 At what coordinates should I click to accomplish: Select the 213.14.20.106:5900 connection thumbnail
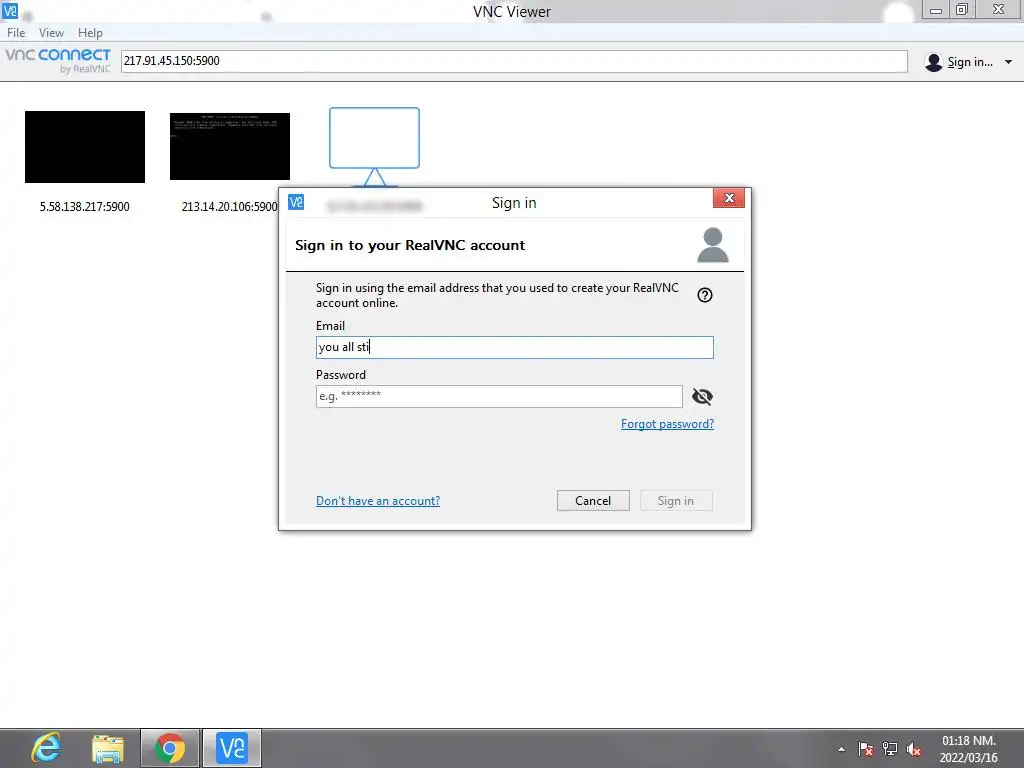coord(230,146)
